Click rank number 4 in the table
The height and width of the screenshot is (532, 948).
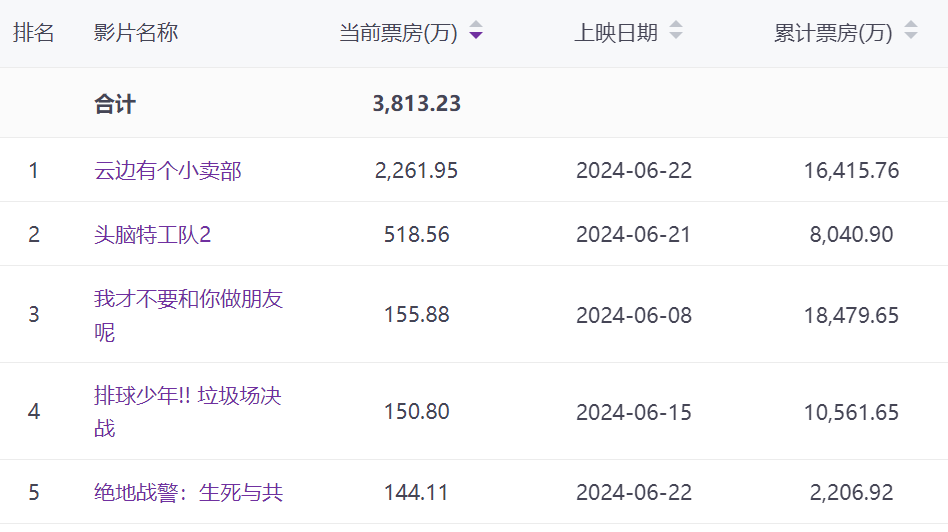pyautogui.click(x=34, y=412)
